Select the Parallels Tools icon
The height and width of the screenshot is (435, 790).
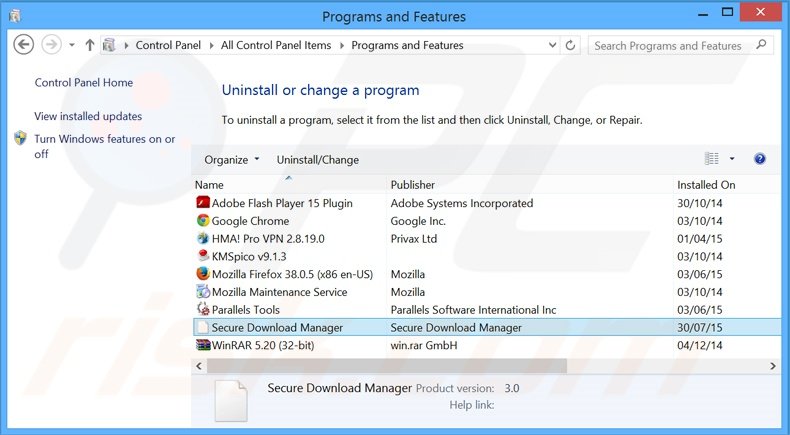coord(203,309)
